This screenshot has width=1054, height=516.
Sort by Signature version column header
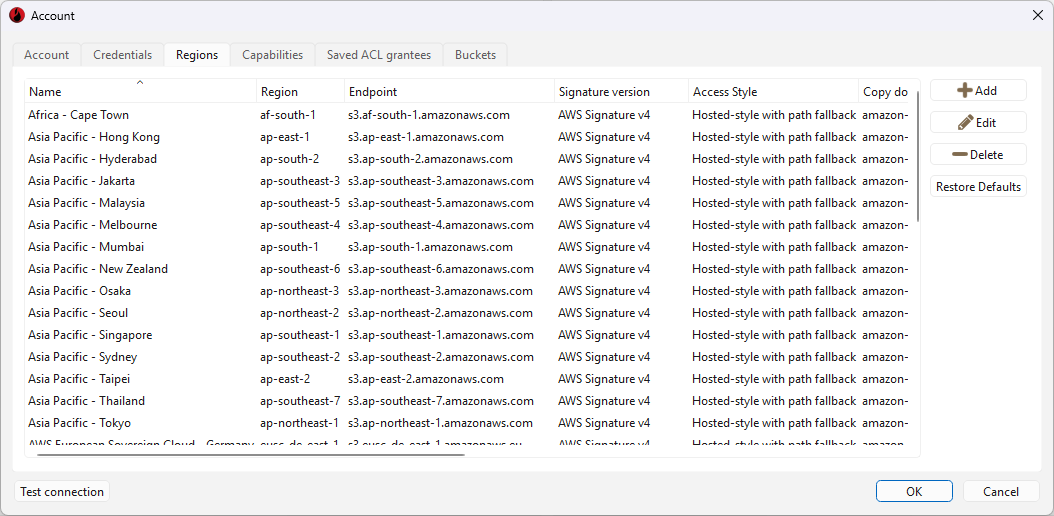621,92
